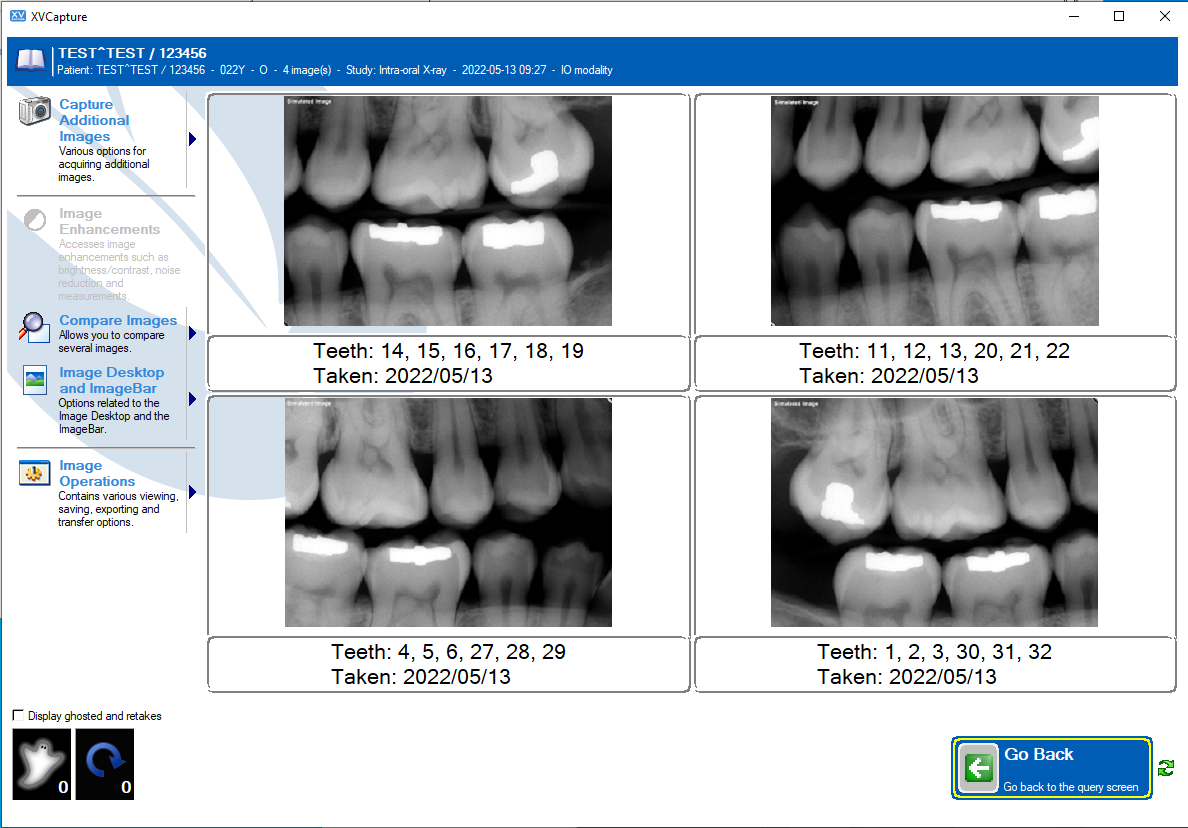The height and width of the screenshot is (828, 1188).
Task: Open the Compare Images menu entry
Action: 118,320
